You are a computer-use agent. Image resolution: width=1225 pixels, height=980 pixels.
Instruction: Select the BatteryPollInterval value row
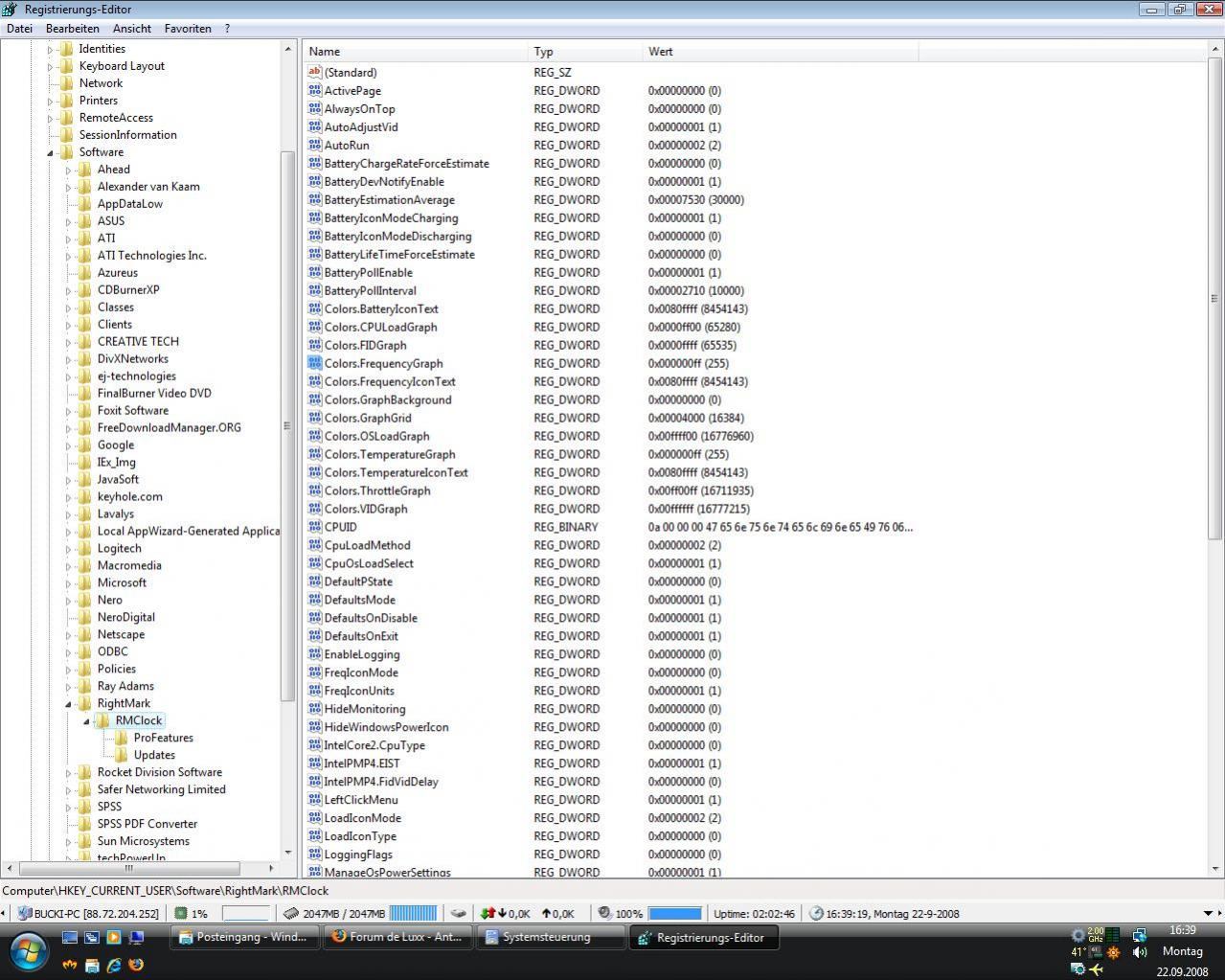click(x=370, y=290)
